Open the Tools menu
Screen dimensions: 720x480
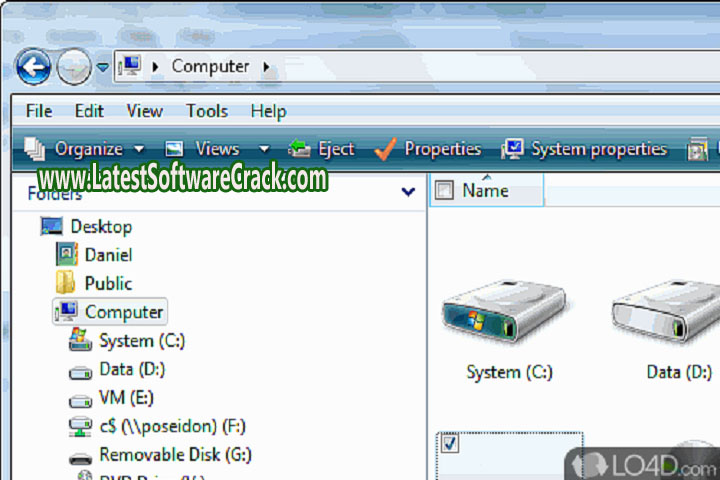point(207,111)
